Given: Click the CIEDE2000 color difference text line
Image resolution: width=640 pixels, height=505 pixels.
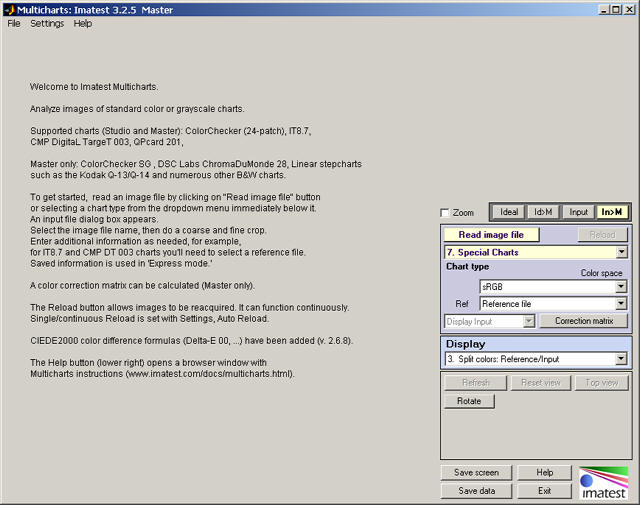Looking at the screenshot, I should tap(191, 340).
